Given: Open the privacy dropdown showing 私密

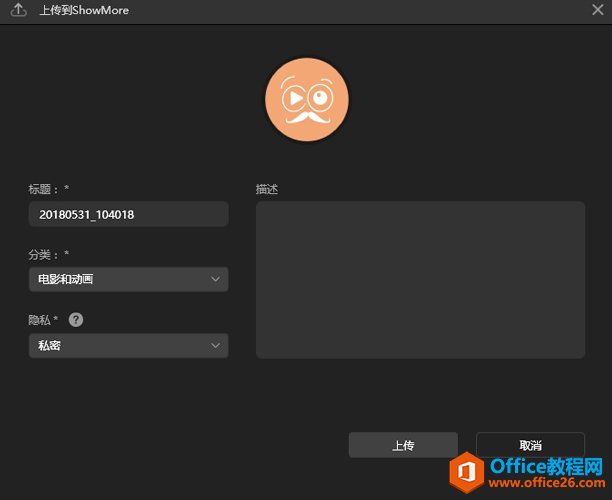Looking at the screenshot, I should (x=129, y=345).
